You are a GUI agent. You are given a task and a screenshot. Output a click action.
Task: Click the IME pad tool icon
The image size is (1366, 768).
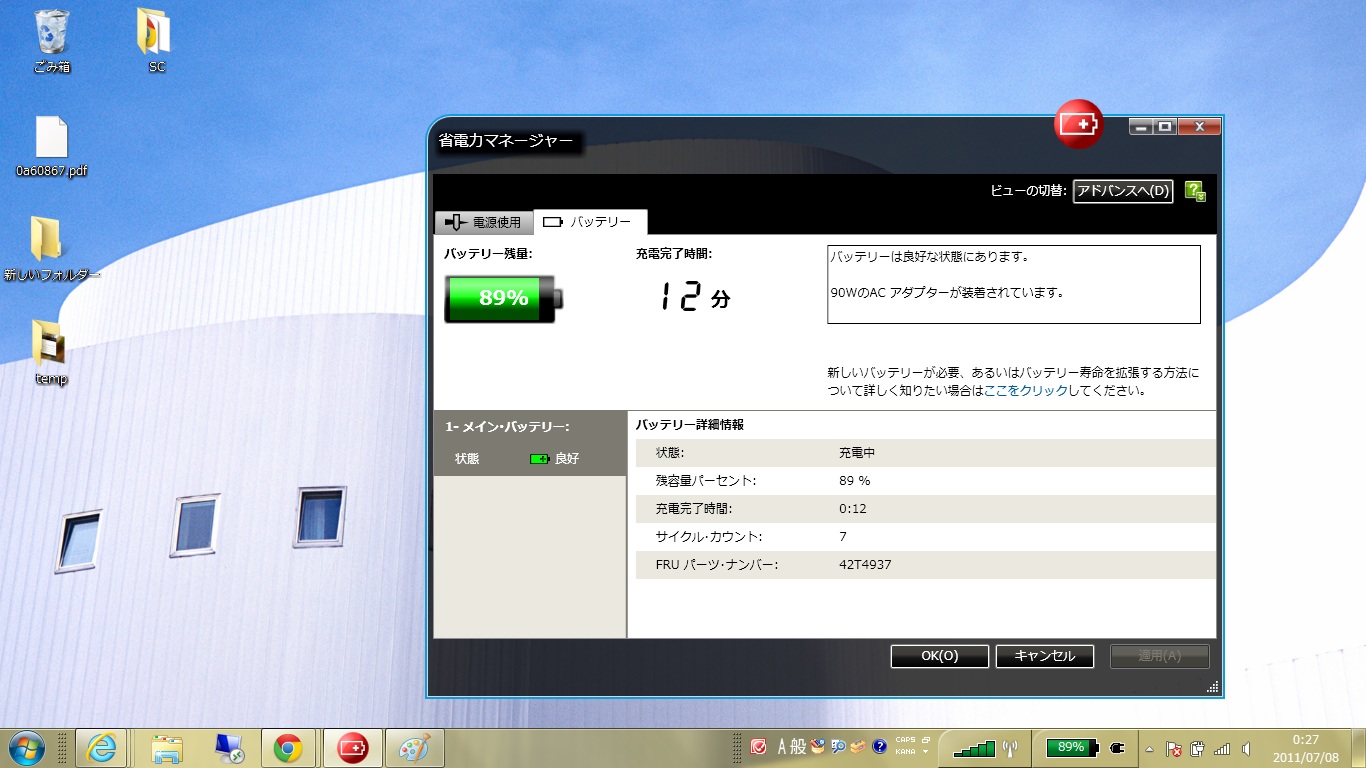click(817, 746)
